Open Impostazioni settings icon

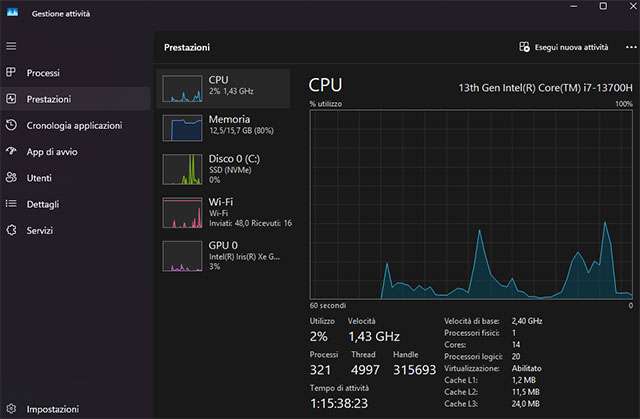pyautogui.click(x=11, y=409)
